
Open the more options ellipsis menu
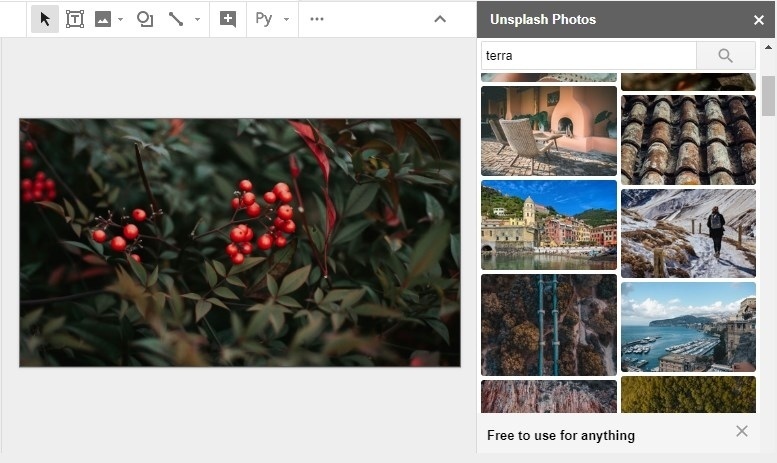[317, 19]
